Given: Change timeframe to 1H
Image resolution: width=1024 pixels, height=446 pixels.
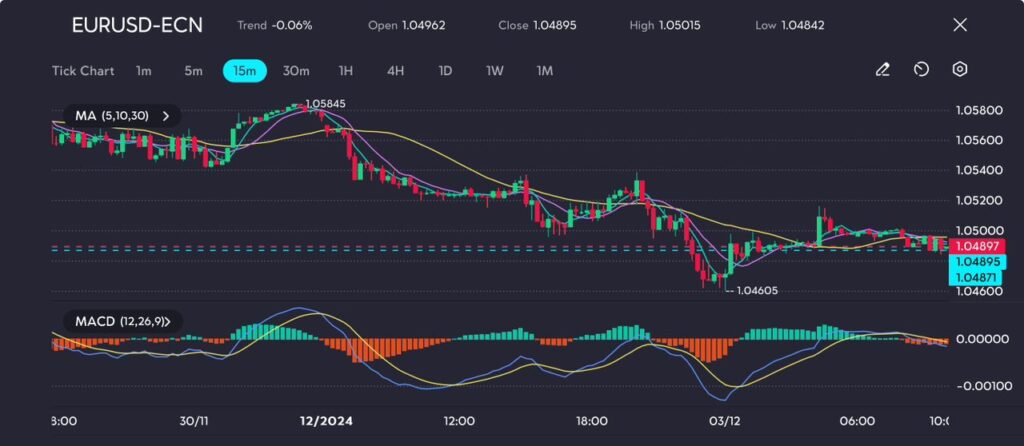Looking at the screenshot, I should tap(345, 71).
